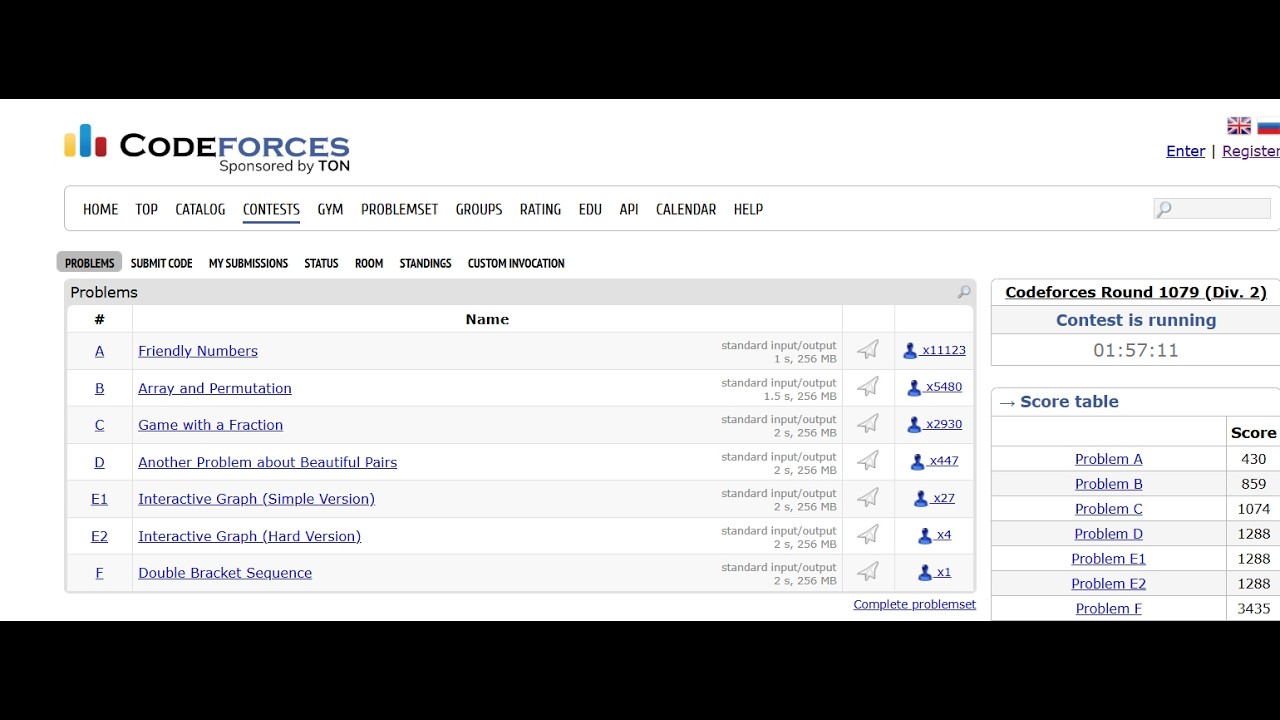Submit icon for Game with a Fraction
The image size is (1280, 720).
coord(868,424)
